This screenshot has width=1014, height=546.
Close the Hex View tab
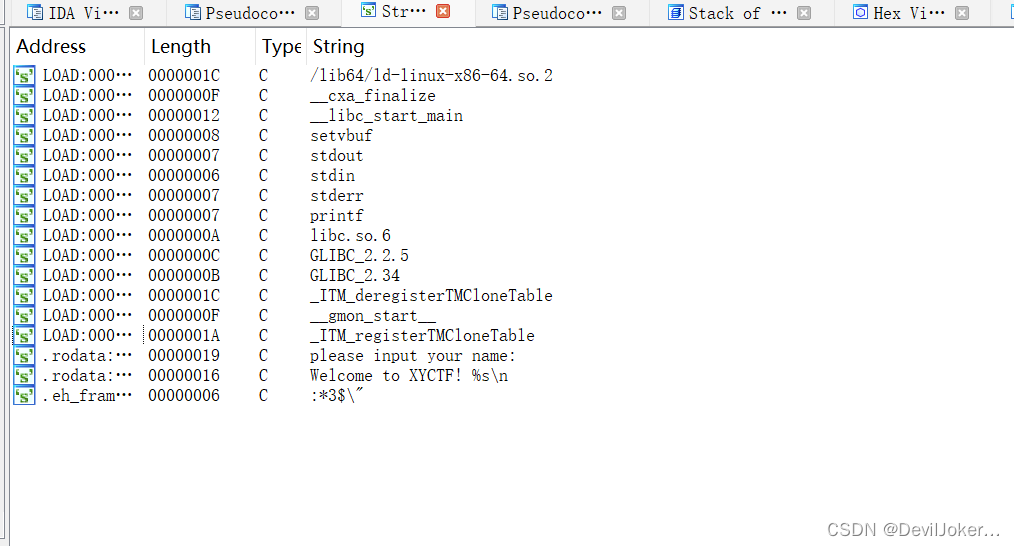pos(962,13)
